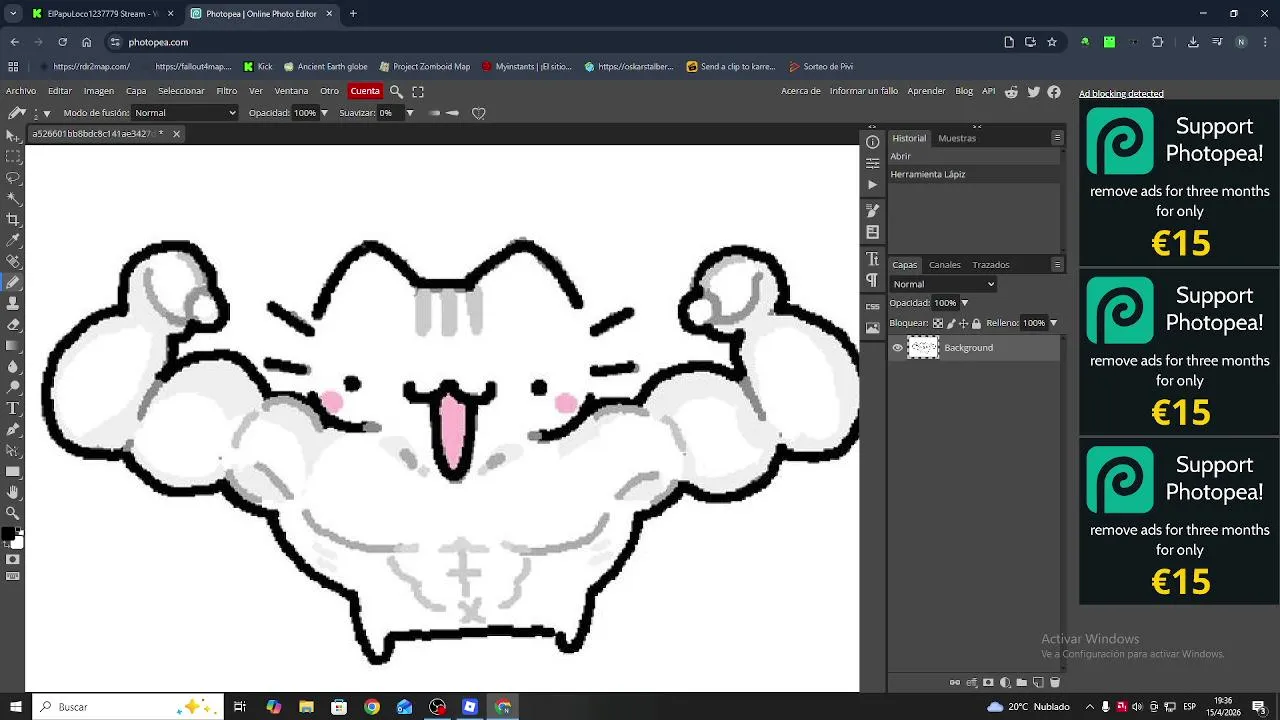The height and width of the screenshot is (720, 1280).
Task: Open the Capas panel menu button
Action: coord(1057,265)
